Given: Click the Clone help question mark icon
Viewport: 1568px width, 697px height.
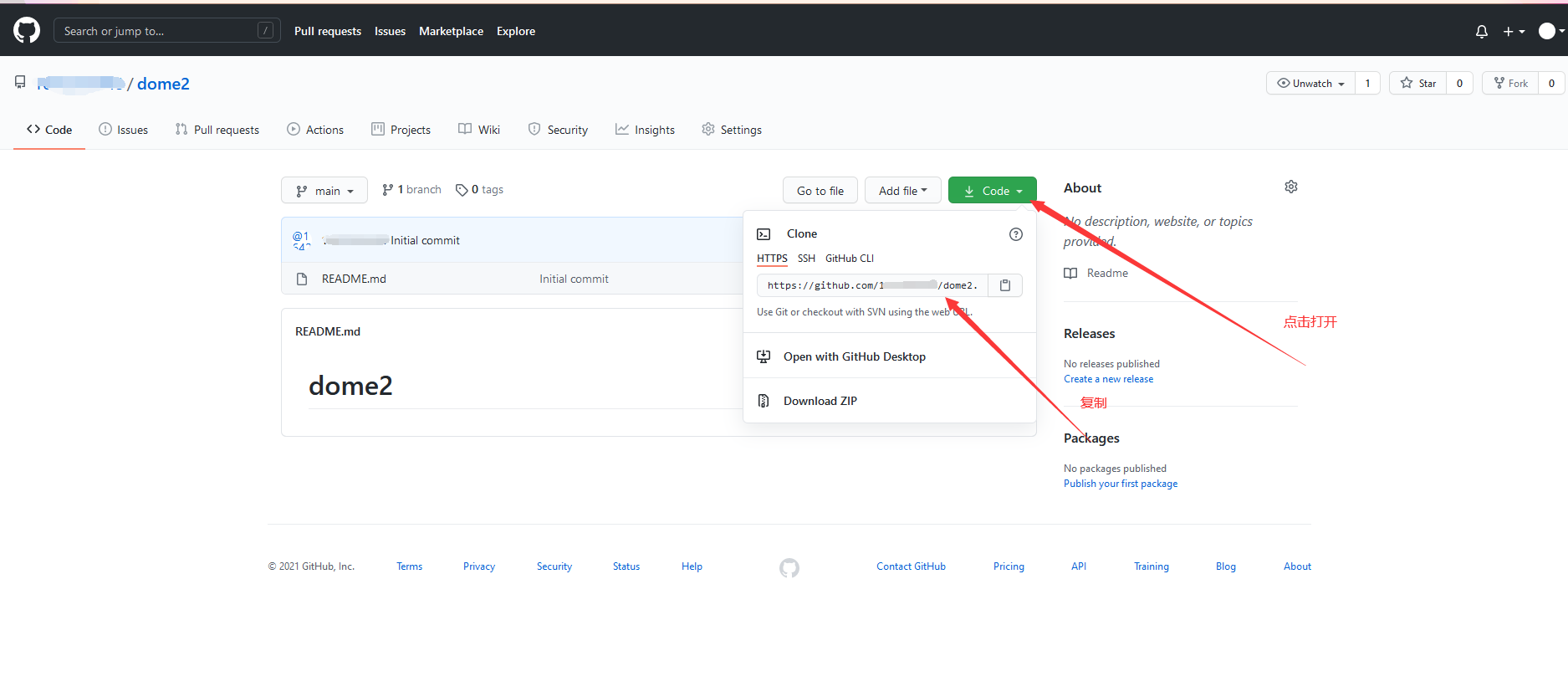Looking at the screenshot, I should point(1016,234).
